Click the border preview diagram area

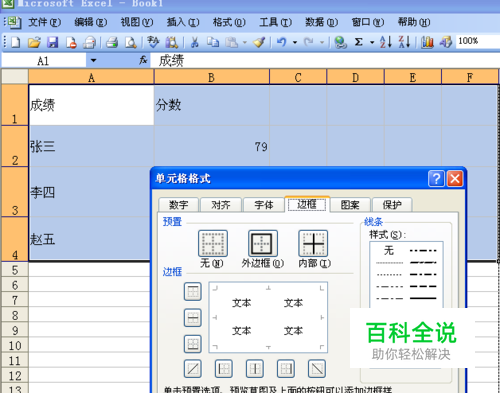[268, 317]
